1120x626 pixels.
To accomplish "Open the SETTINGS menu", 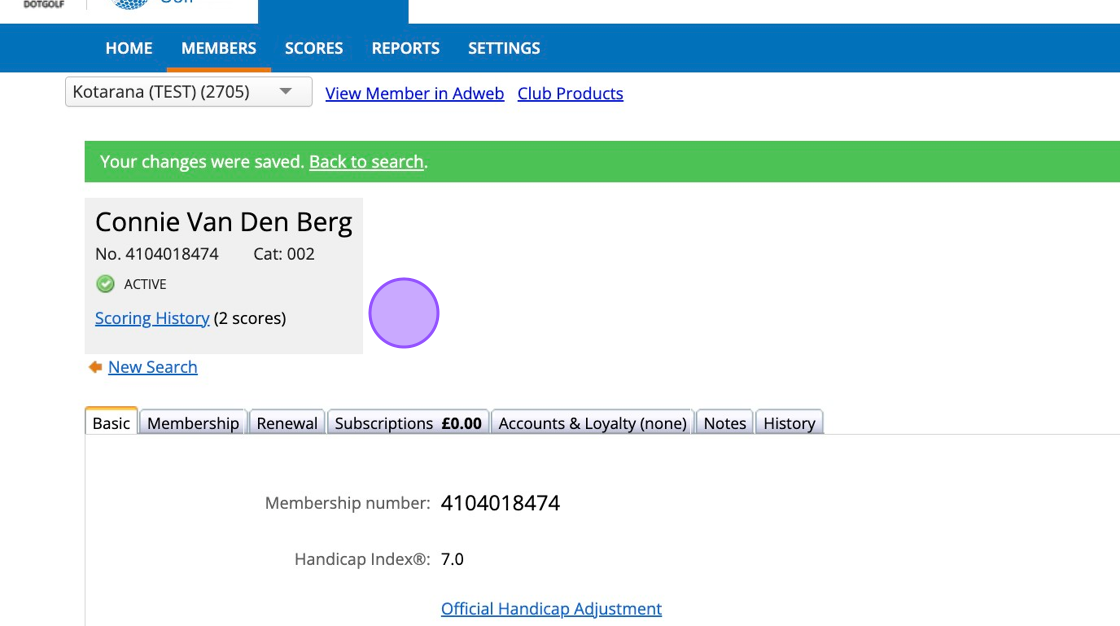I will click(504, 48).
